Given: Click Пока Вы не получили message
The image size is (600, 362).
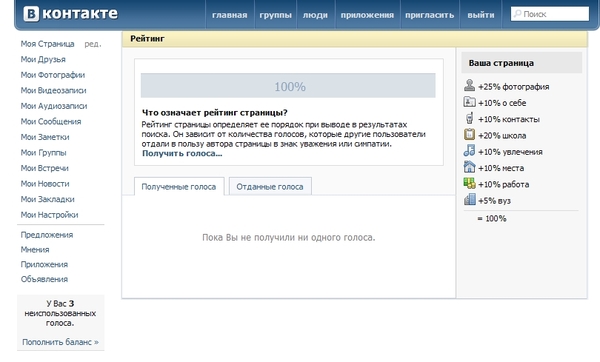Looking at the screenshot, I should click(x=289, y=238).
